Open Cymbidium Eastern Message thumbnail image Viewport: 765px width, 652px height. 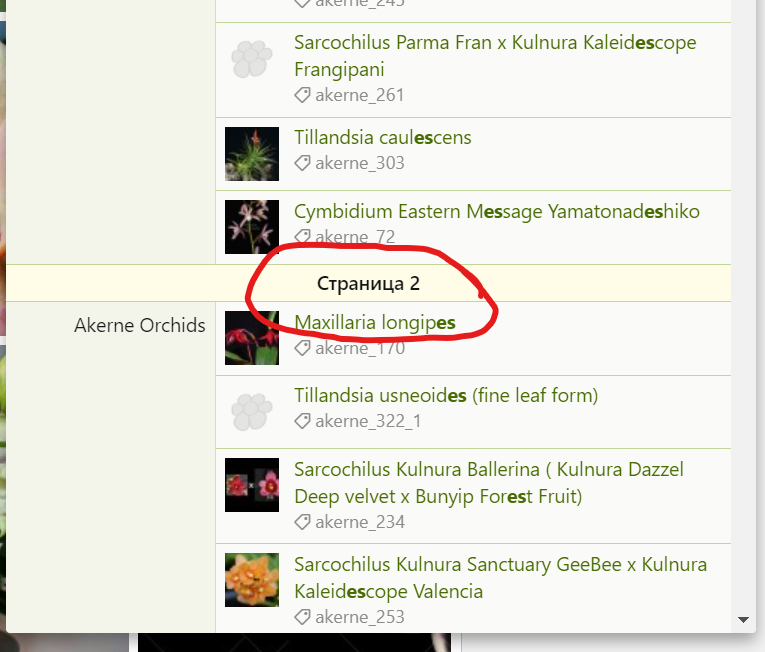click(x=252, y=227)
